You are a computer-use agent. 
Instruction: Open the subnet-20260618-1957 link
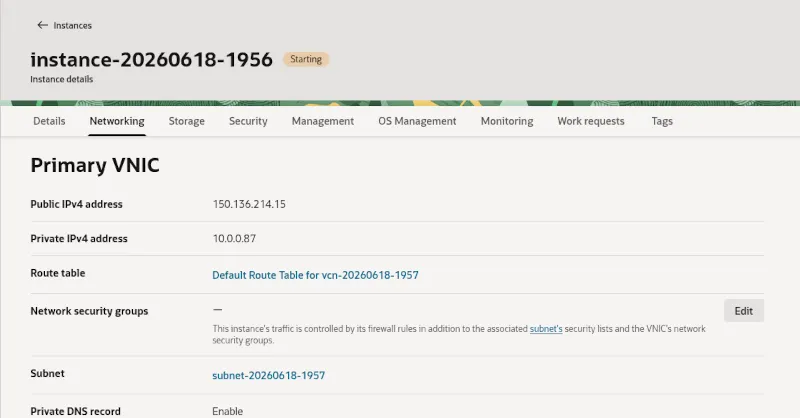coord(268,375)
